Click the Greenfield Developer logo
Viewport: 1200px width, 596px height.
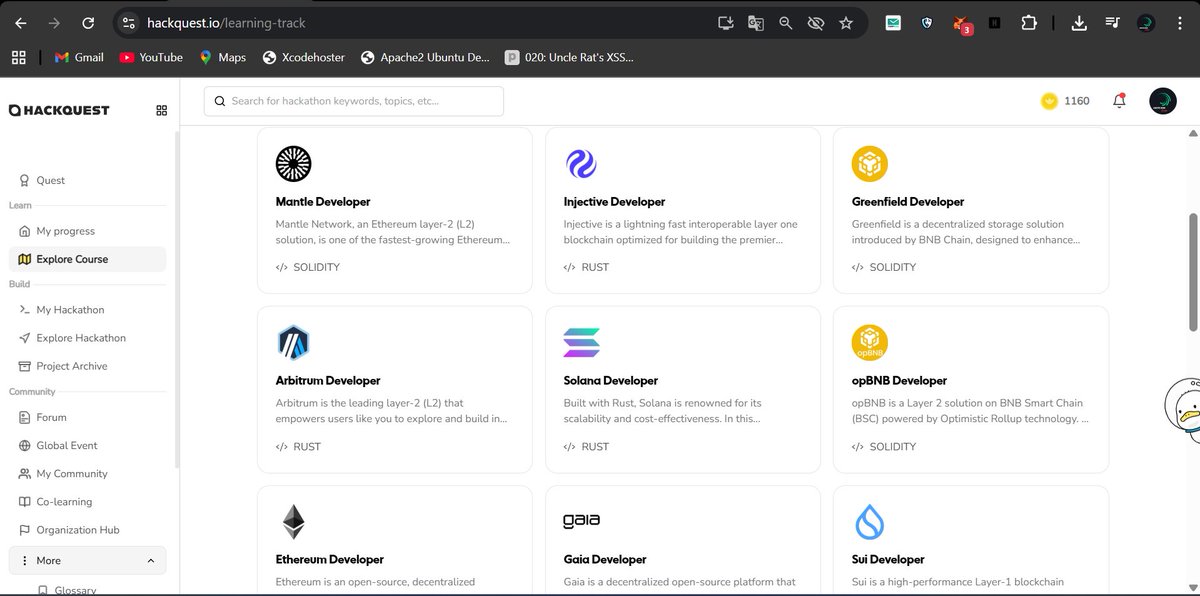coord(870,163)
